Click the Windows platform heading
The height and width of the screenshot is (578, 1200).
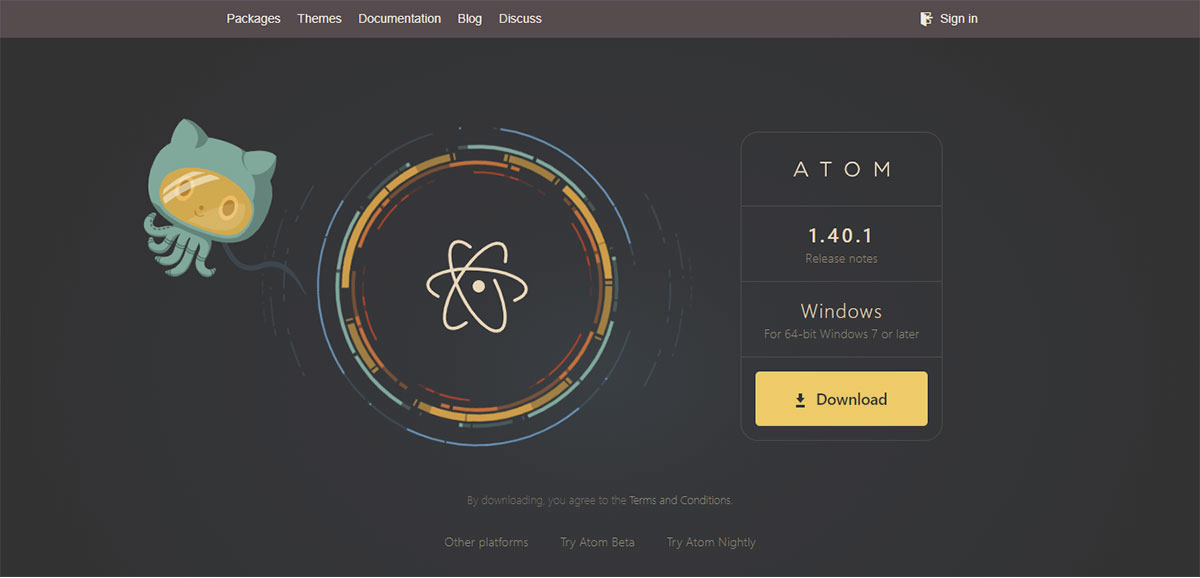click(841, 311)
